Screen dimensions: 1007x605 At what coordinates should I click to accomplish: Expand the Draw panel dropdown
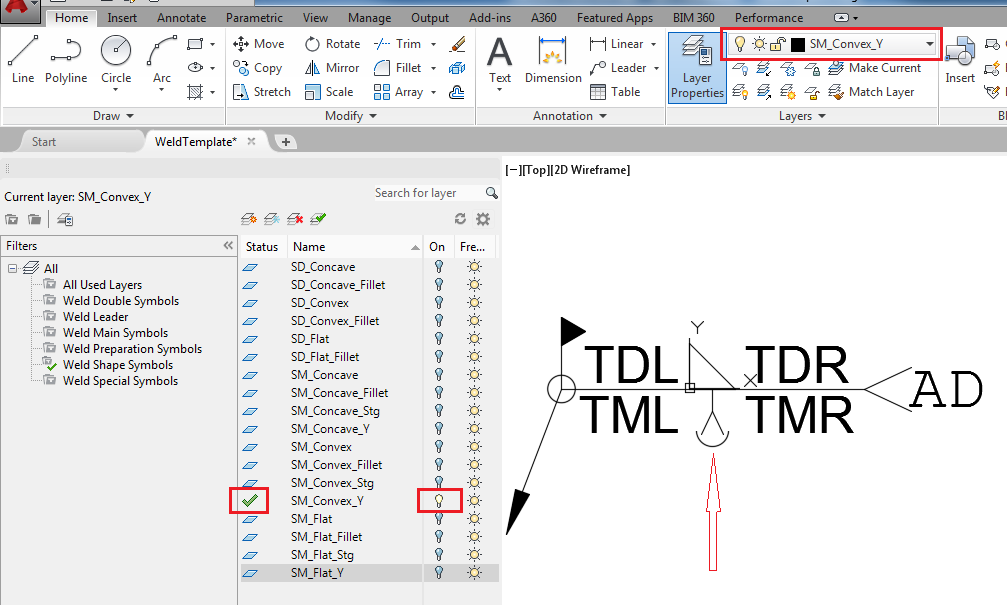tap(130, 116)
